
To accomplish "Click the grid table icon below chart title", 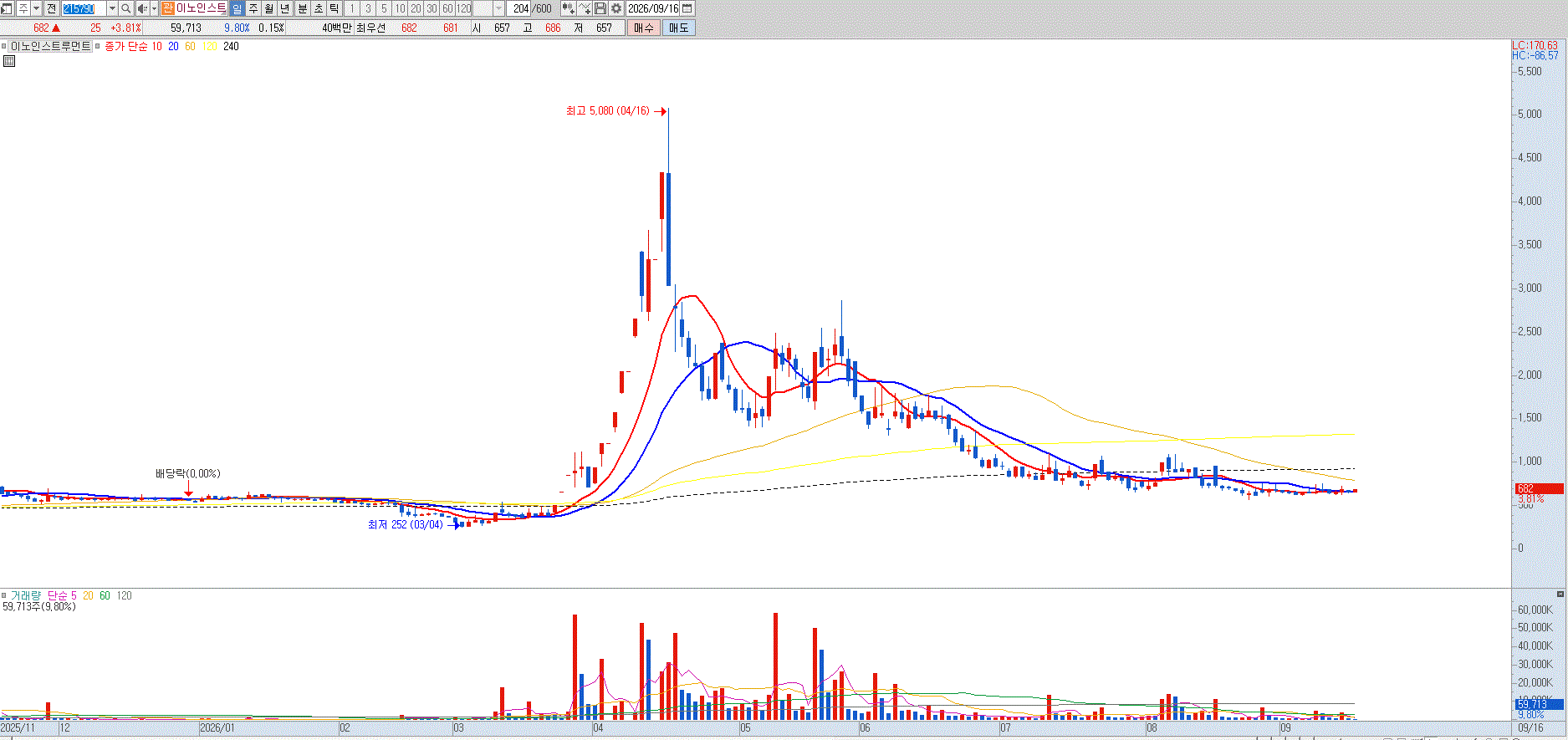I will (x=9, y=61).
